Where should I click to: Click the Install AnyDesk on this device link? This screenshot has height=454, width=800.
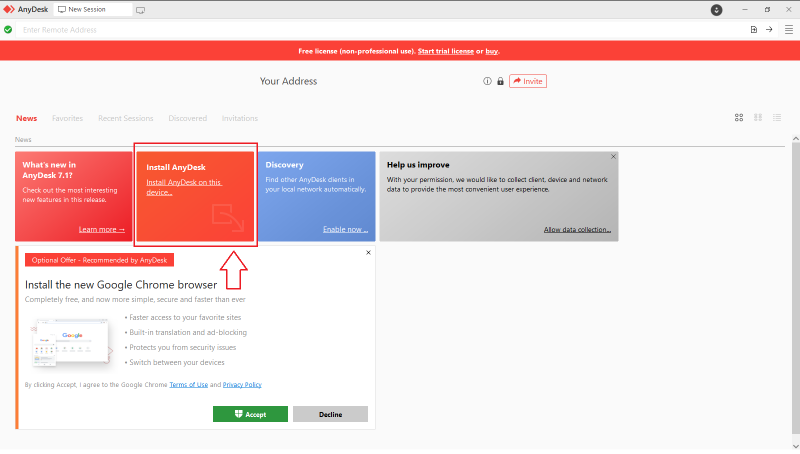pyautogui.click(x=184, y=187)
